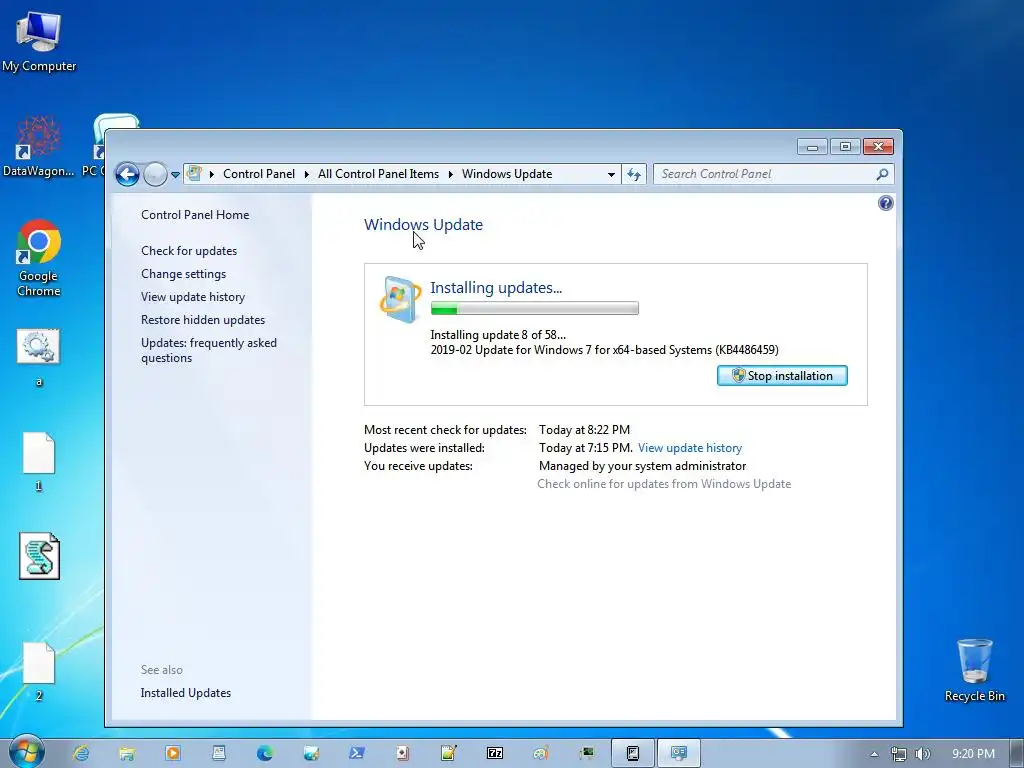Launch Microsoft Edge from the taskbar

tap(264, 754)
